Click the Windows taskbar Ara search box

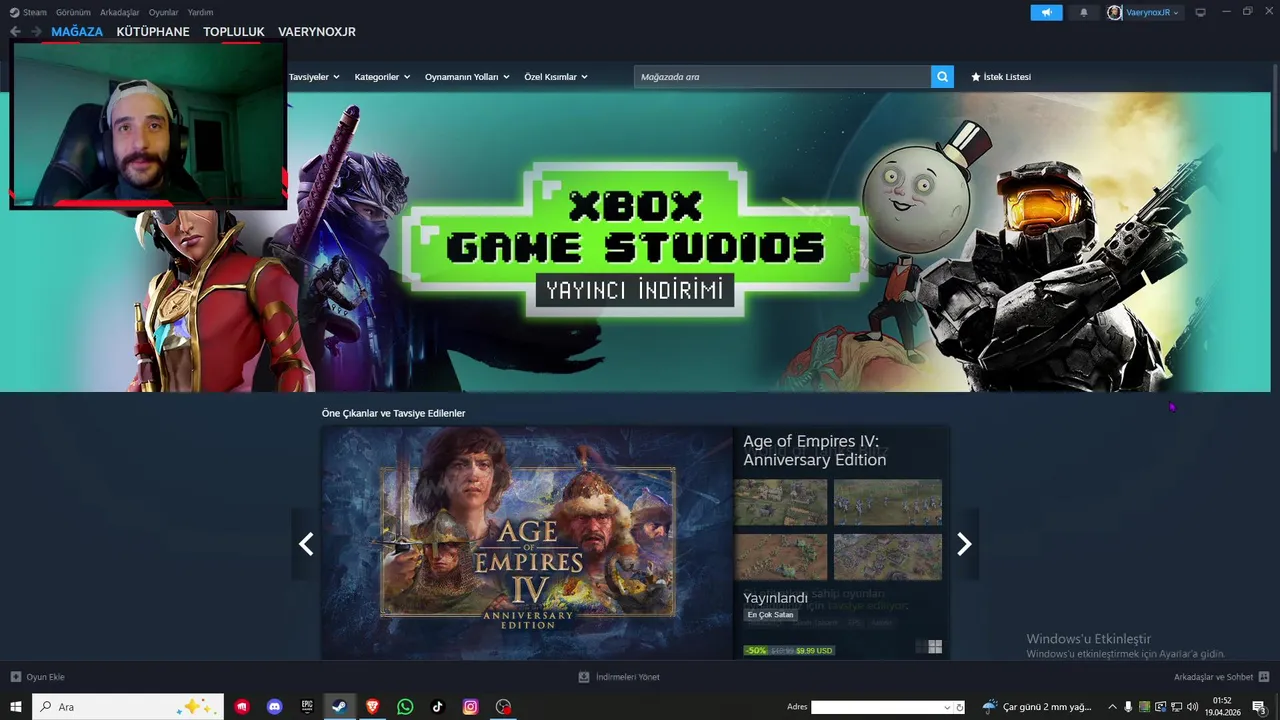point(128,707)
